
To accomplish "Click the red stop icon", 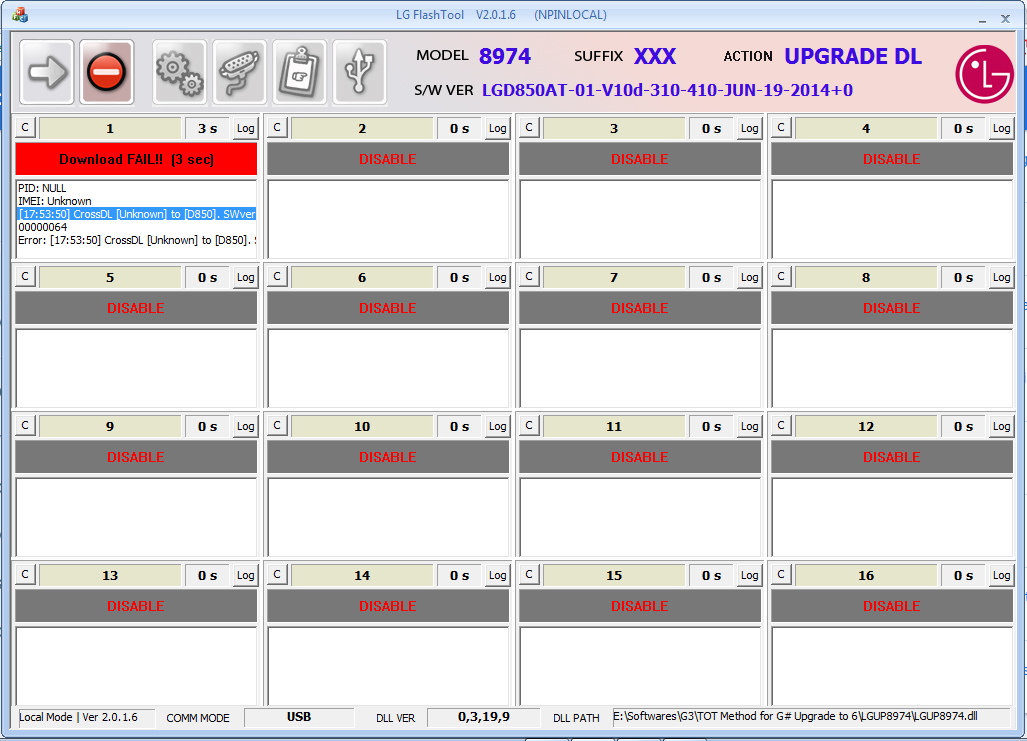I will click(107, 72).
